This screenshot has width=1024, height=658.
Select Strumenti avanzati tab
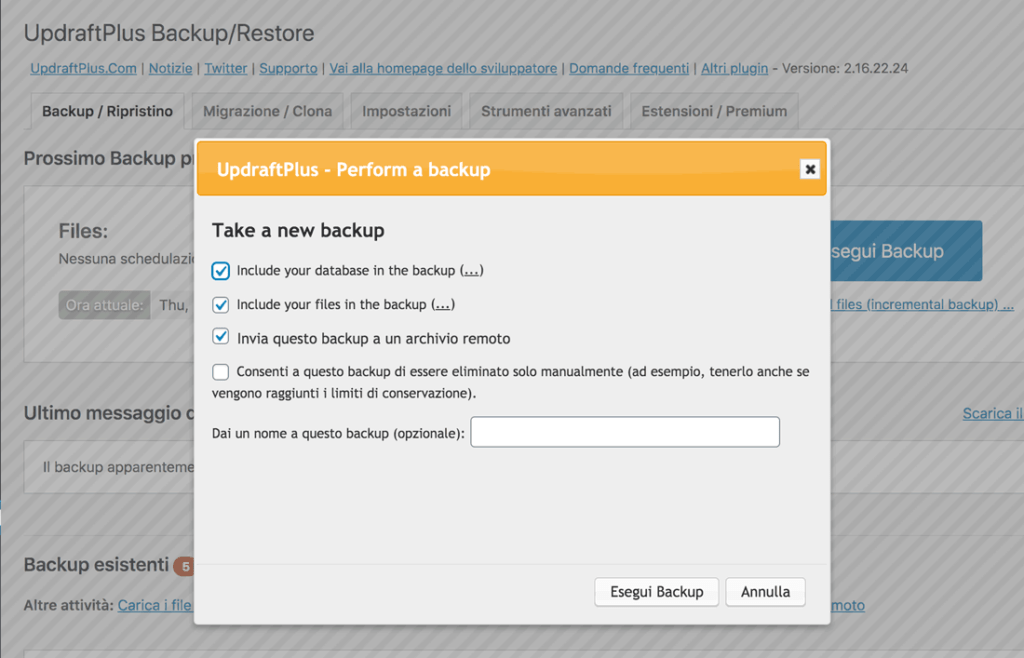pos(546,111)
